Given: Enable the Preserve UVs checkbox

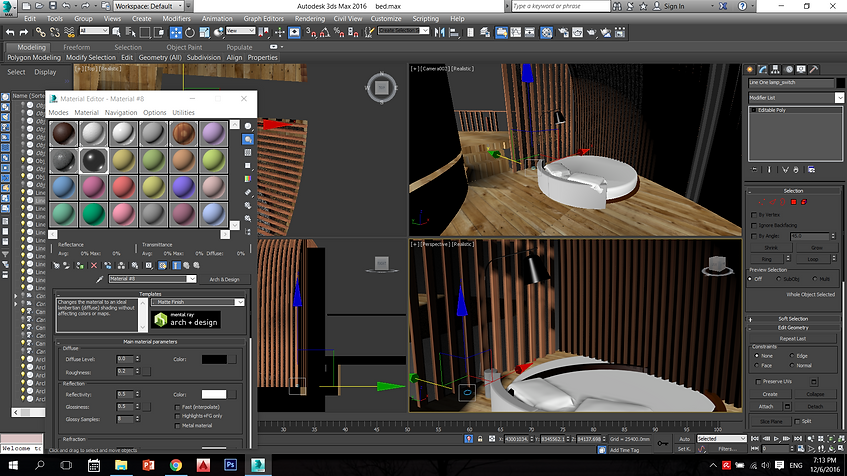Looking at the screenshot, I should point(758,381).
